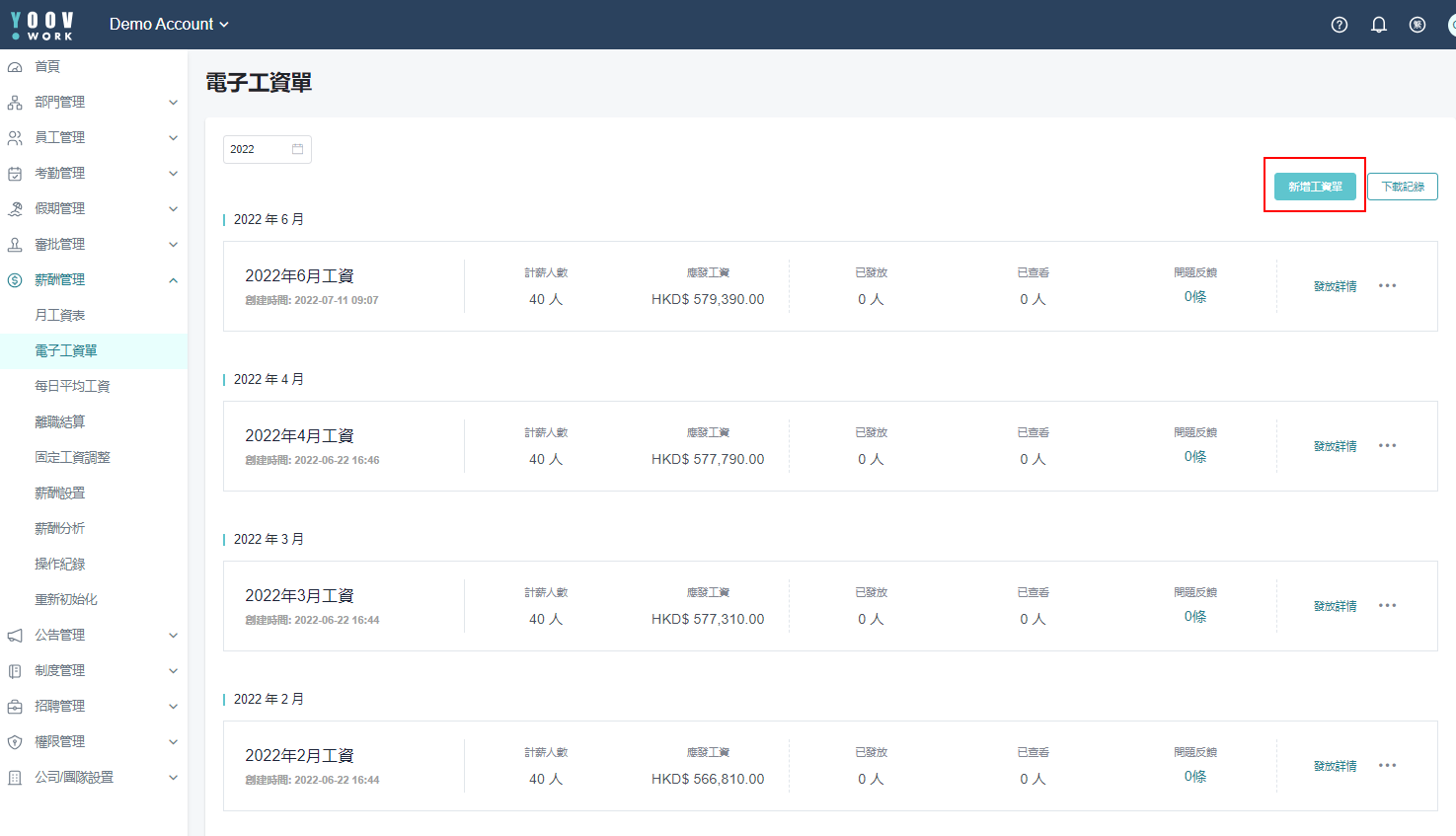
Task: Open the Demo Account dropdown
Action: (x=169, y=24)
